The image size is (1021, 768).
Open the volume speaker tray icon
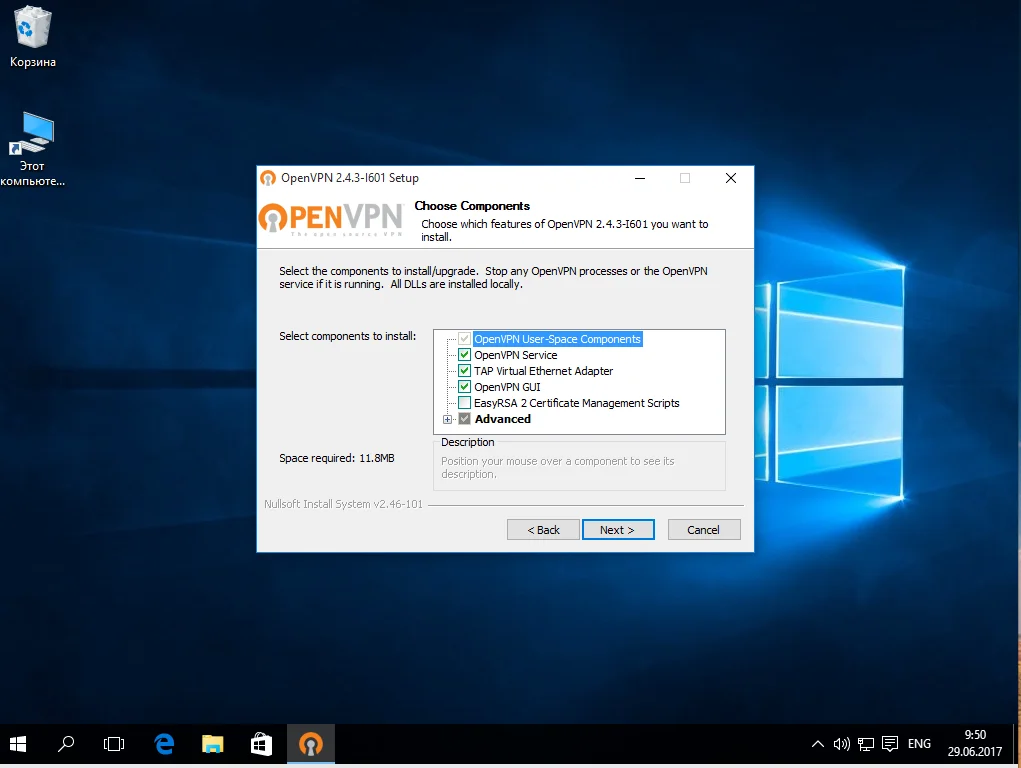click(841, 744)
